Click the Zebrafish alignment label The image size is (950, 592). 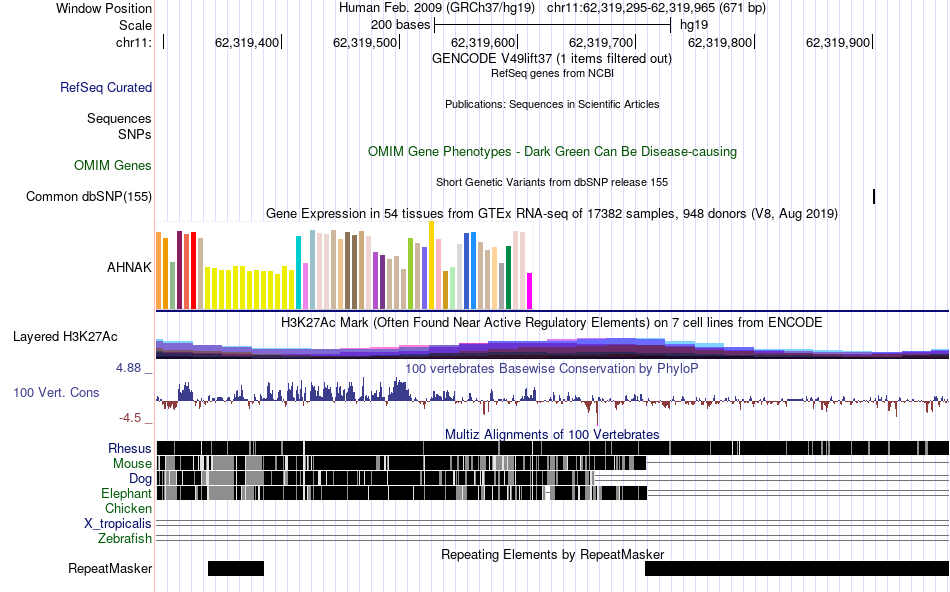[125, 538]
